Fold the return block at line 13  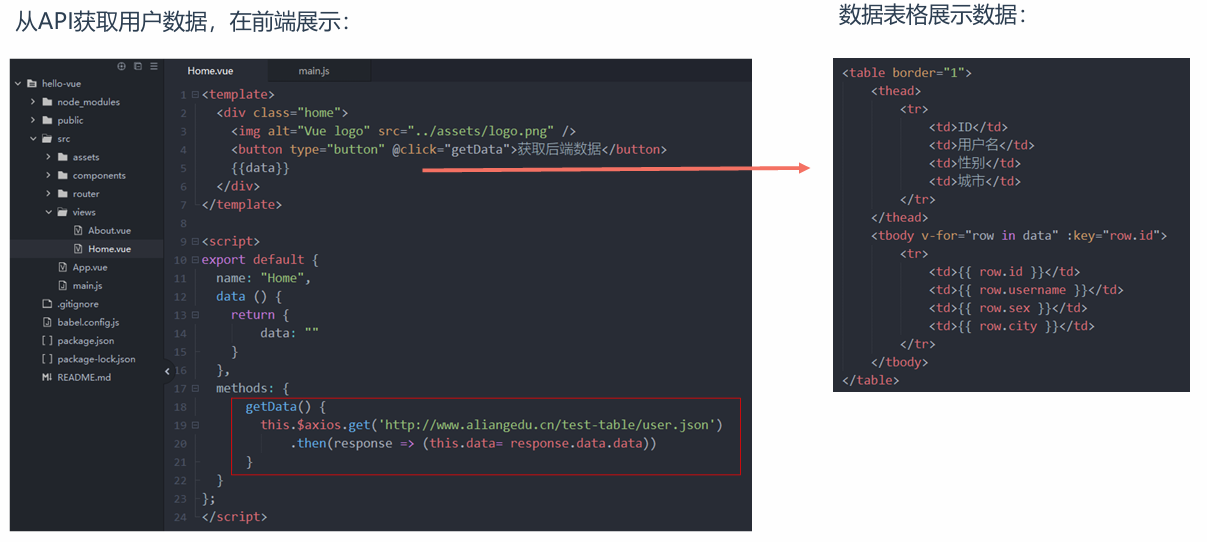tap(195, 315)
